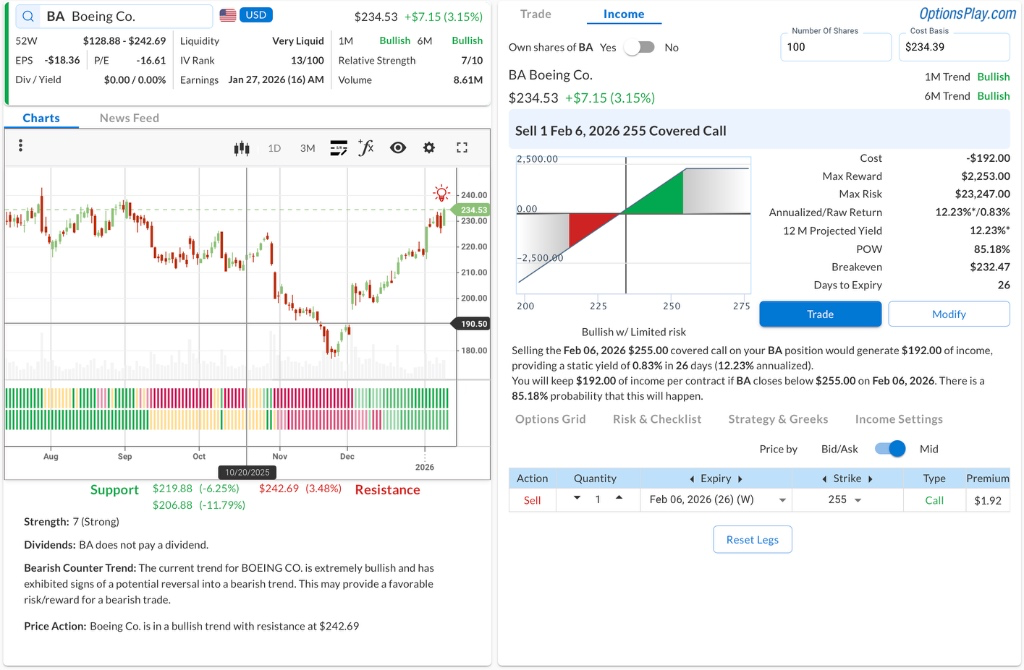Open the chart three-dot options menu

20,146
